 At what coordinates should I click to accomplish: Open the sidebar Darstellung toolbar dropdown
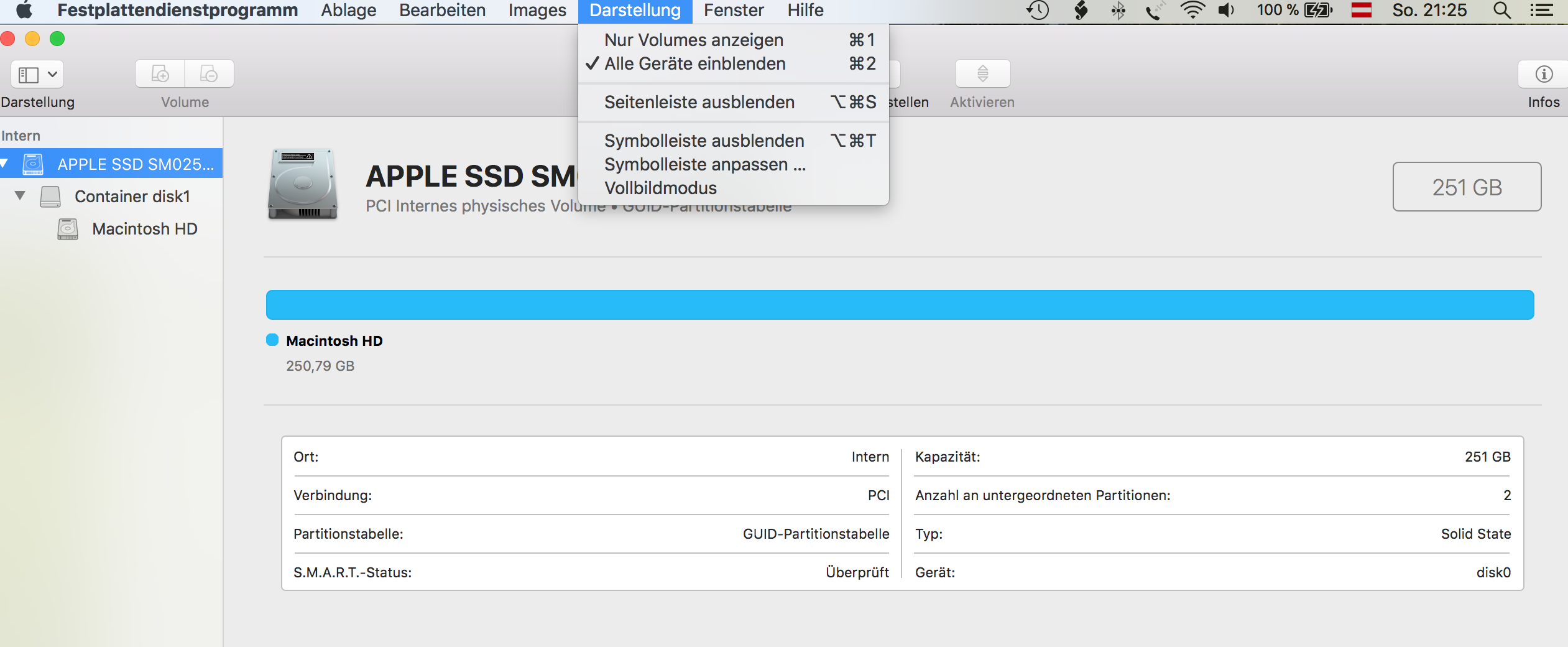pyautogui.click(x=37, y=75)
